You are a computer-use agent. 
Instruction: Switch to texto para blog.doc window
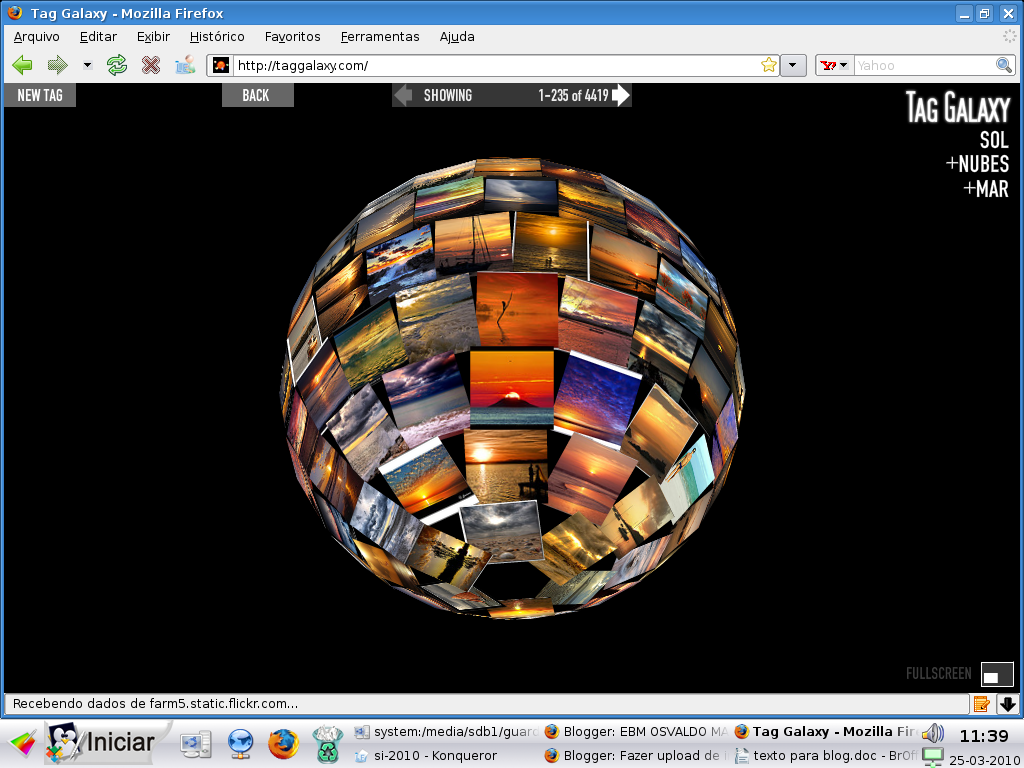coord(826,756)
